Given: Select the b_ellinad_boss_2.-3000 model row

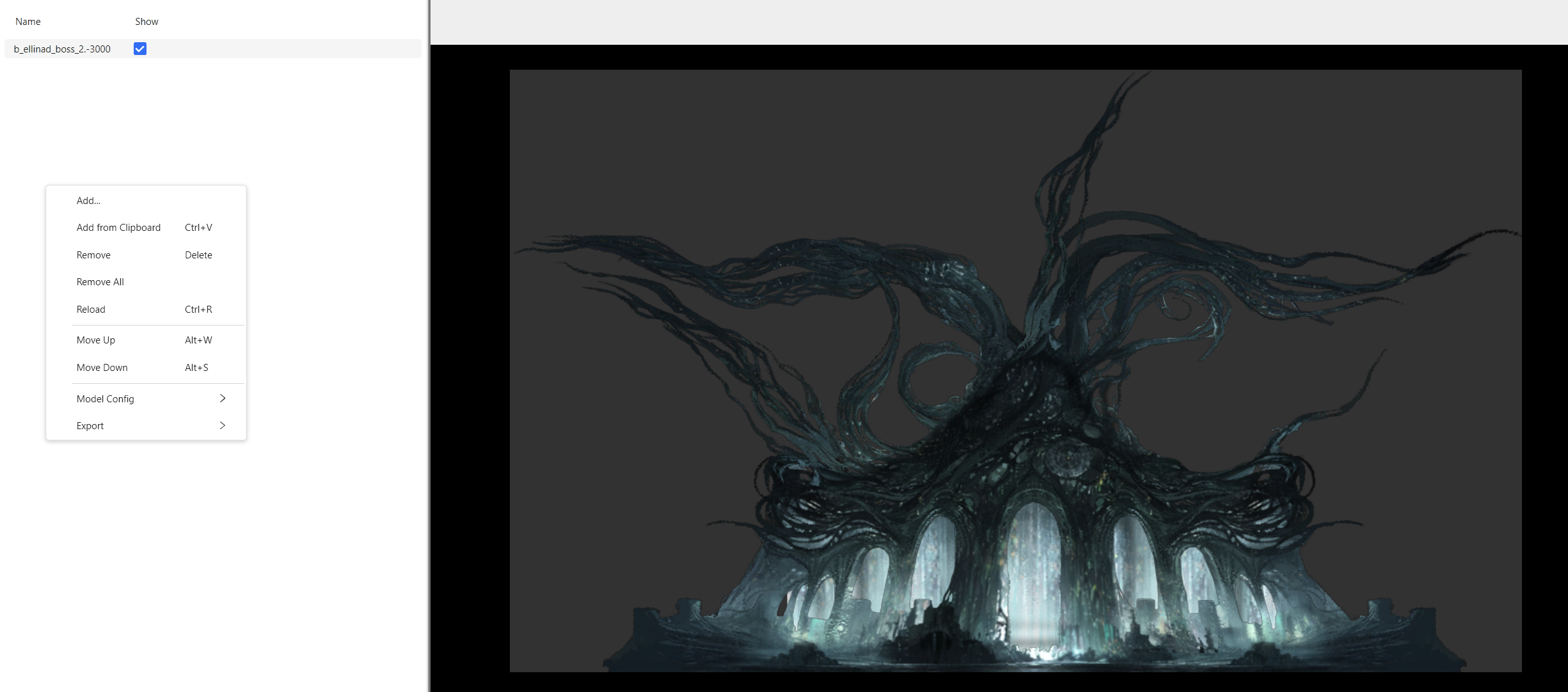Looking at the screenshot, I should (213, 49).
